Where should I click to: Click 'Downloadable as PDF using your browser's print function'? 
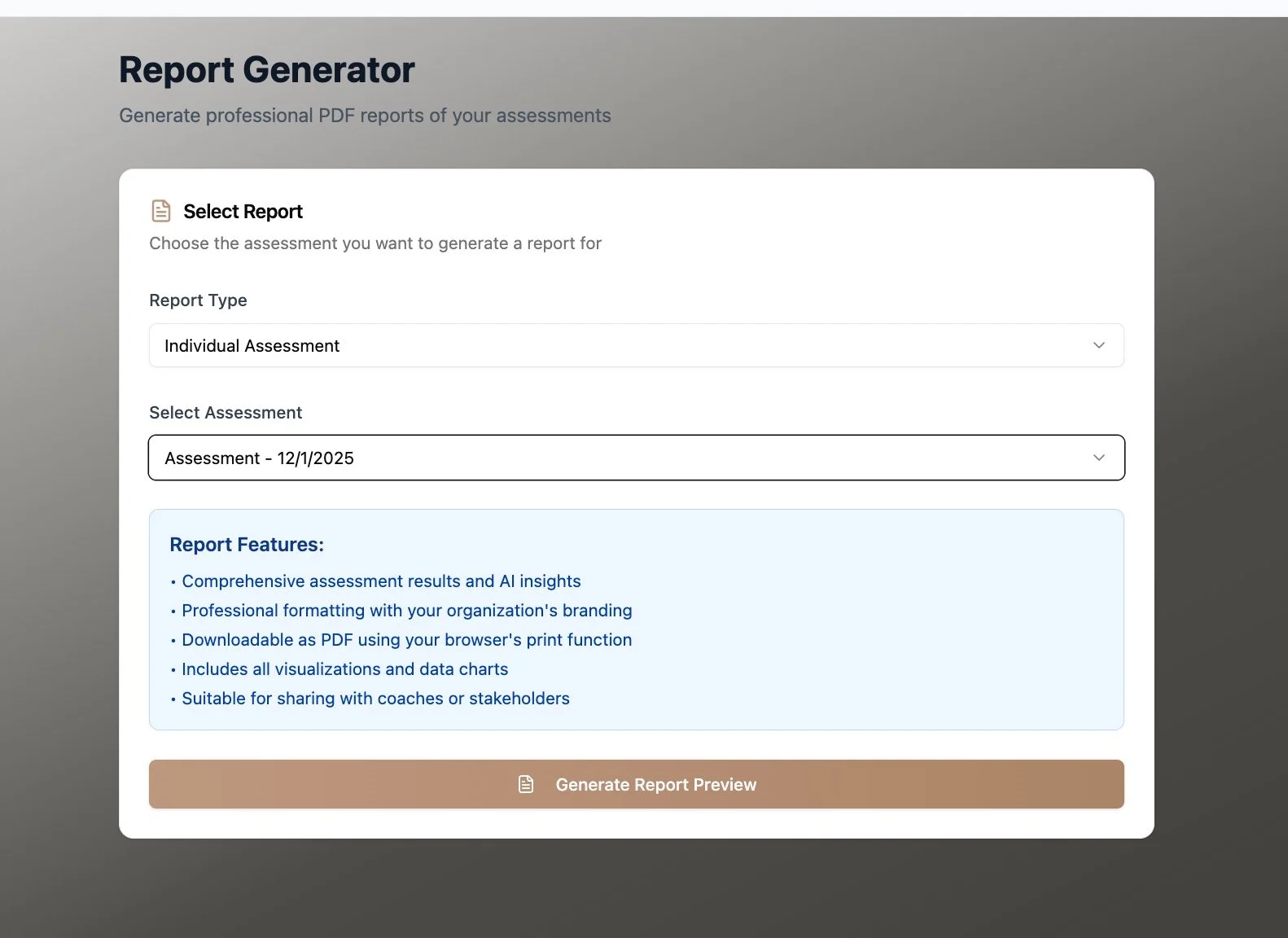401,640
